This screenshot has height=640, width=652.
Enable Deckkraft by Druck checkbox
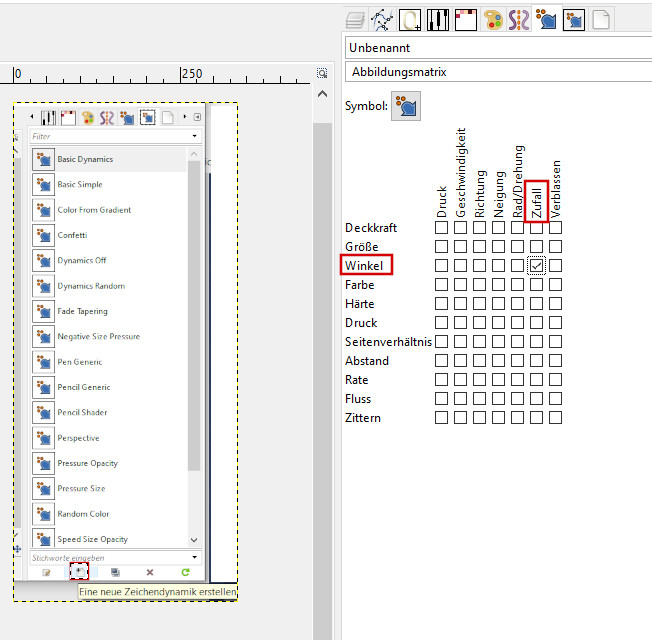442,228
